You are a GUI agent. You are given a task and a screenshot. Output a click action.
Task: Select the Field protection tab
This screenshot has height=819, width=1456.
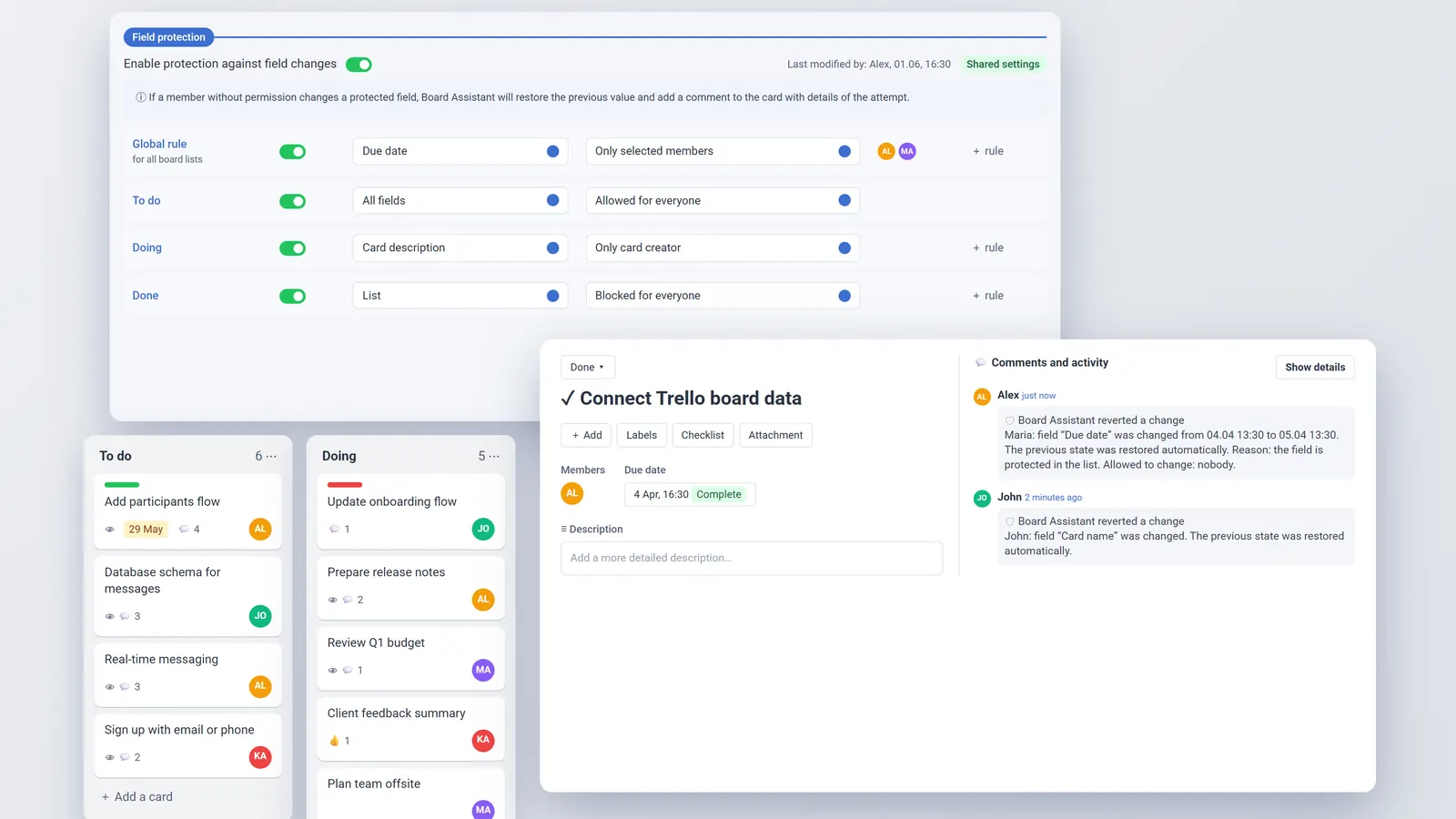[168, 37]
